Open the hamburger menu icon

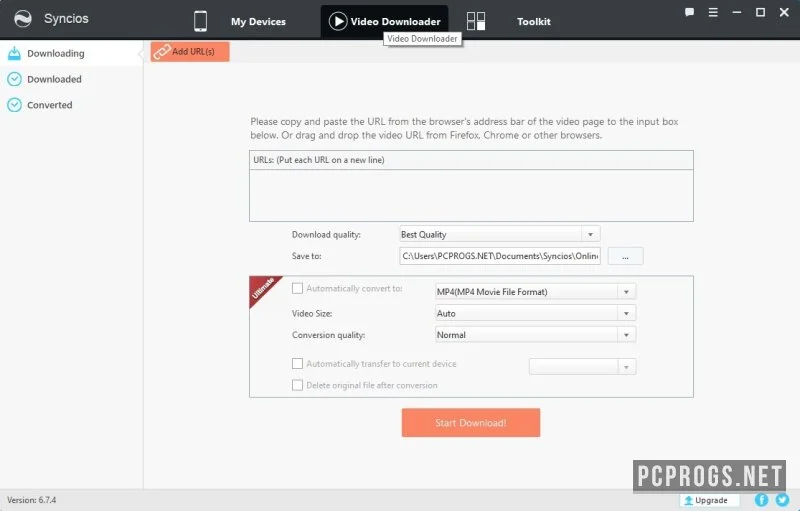click(713, 12)
